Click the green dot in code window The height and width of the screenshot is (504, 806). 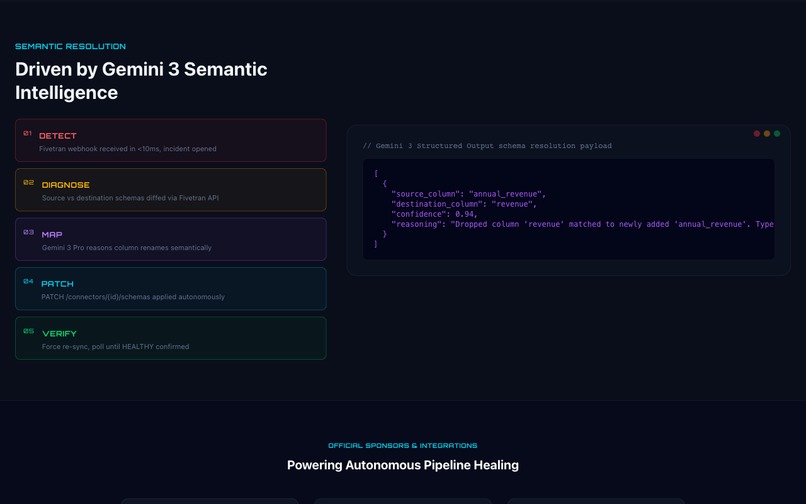(x=777, y=134)
